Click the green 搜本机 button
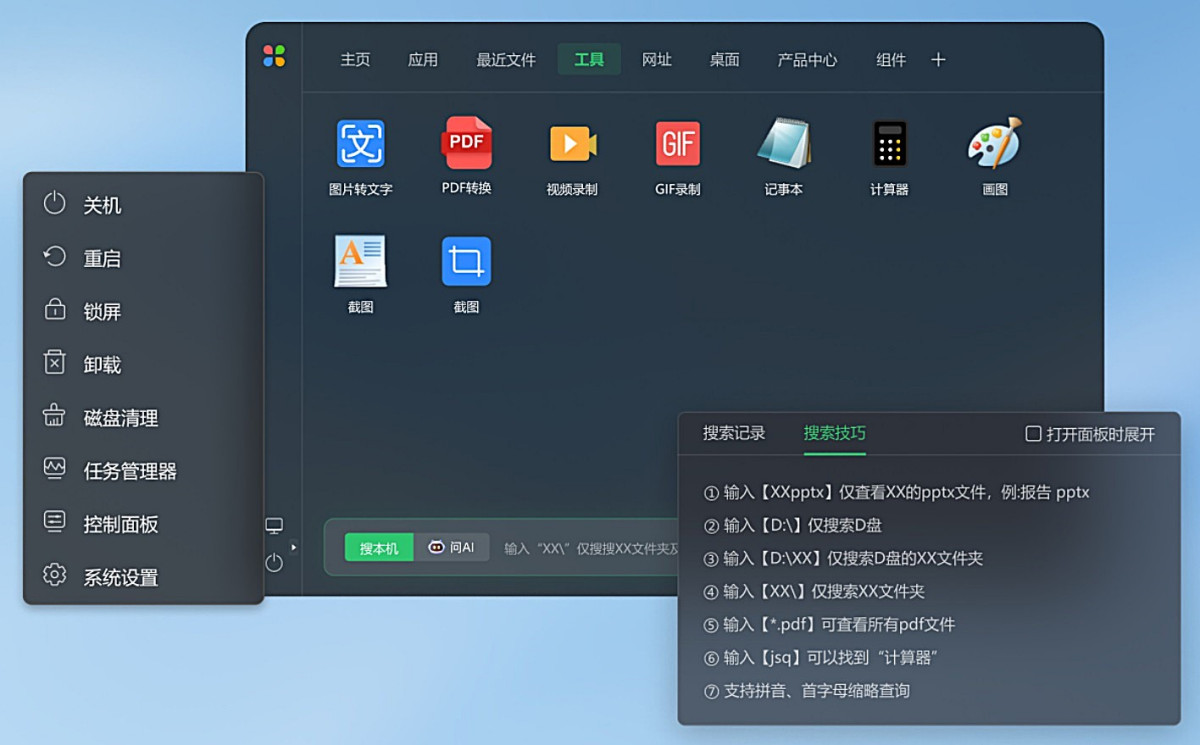1200x745 pixels. 379,548
